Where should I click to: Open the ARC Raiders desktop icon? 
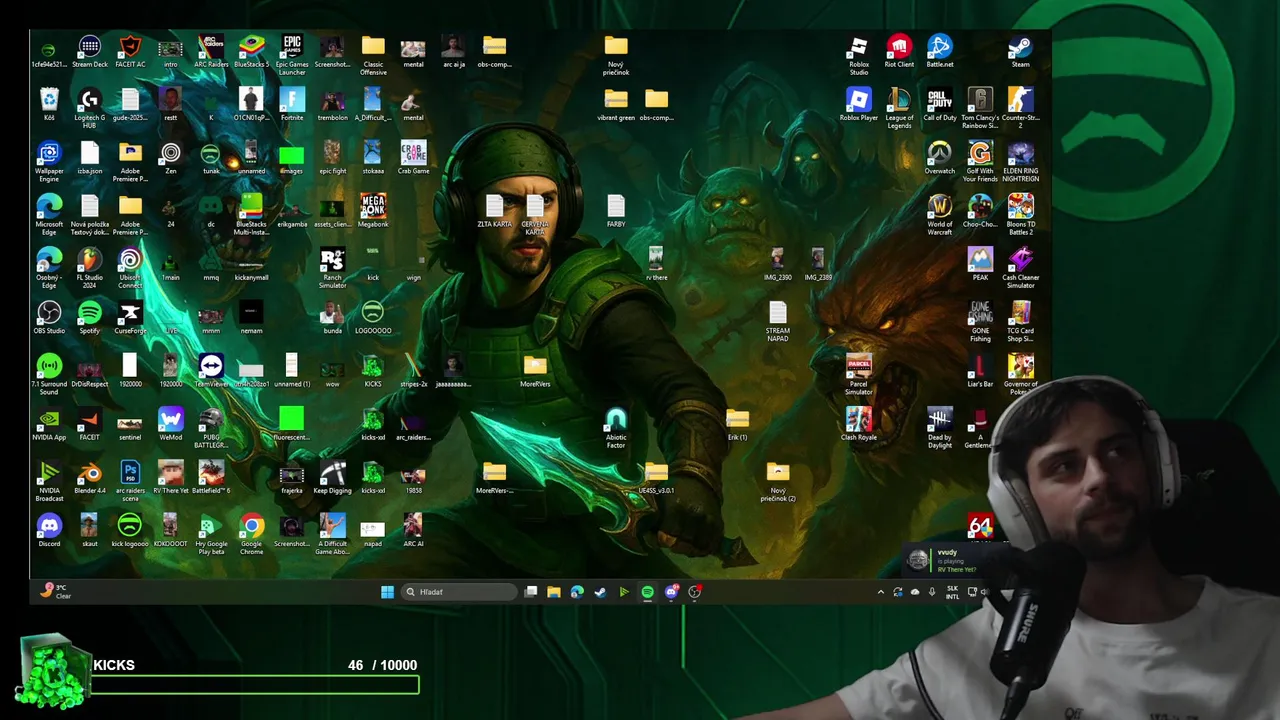point(211,52)
